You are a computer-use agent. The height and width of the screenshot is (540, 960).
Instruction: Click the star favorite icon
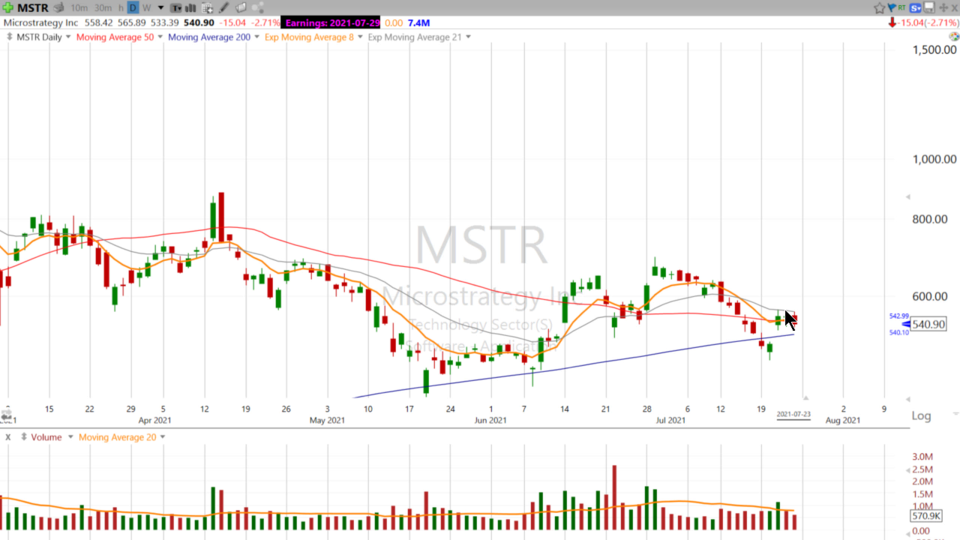point(879,8)
